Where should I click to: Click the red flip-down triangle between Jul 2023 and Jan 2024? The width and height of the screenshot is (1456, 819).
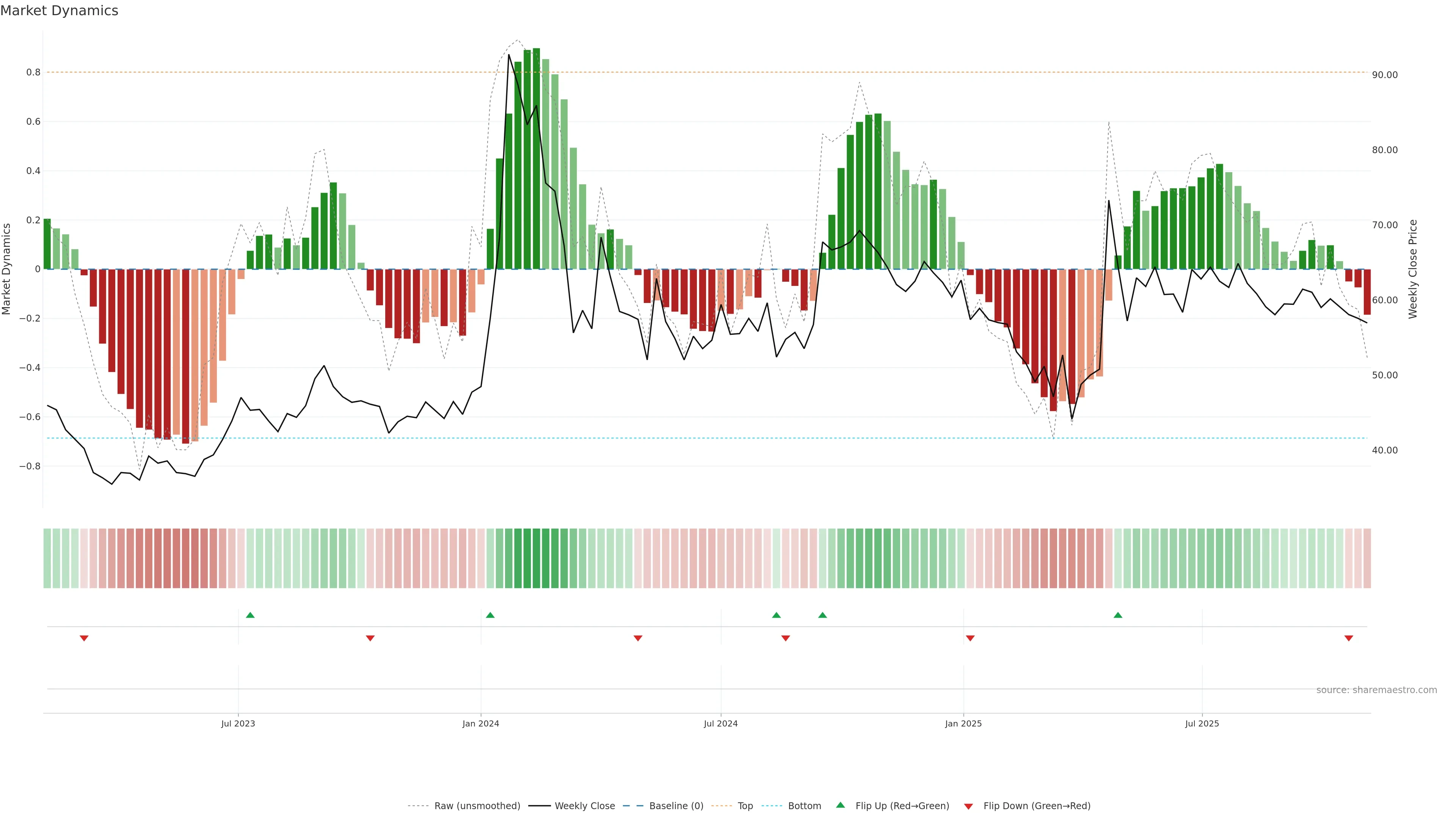coord(370,638)
